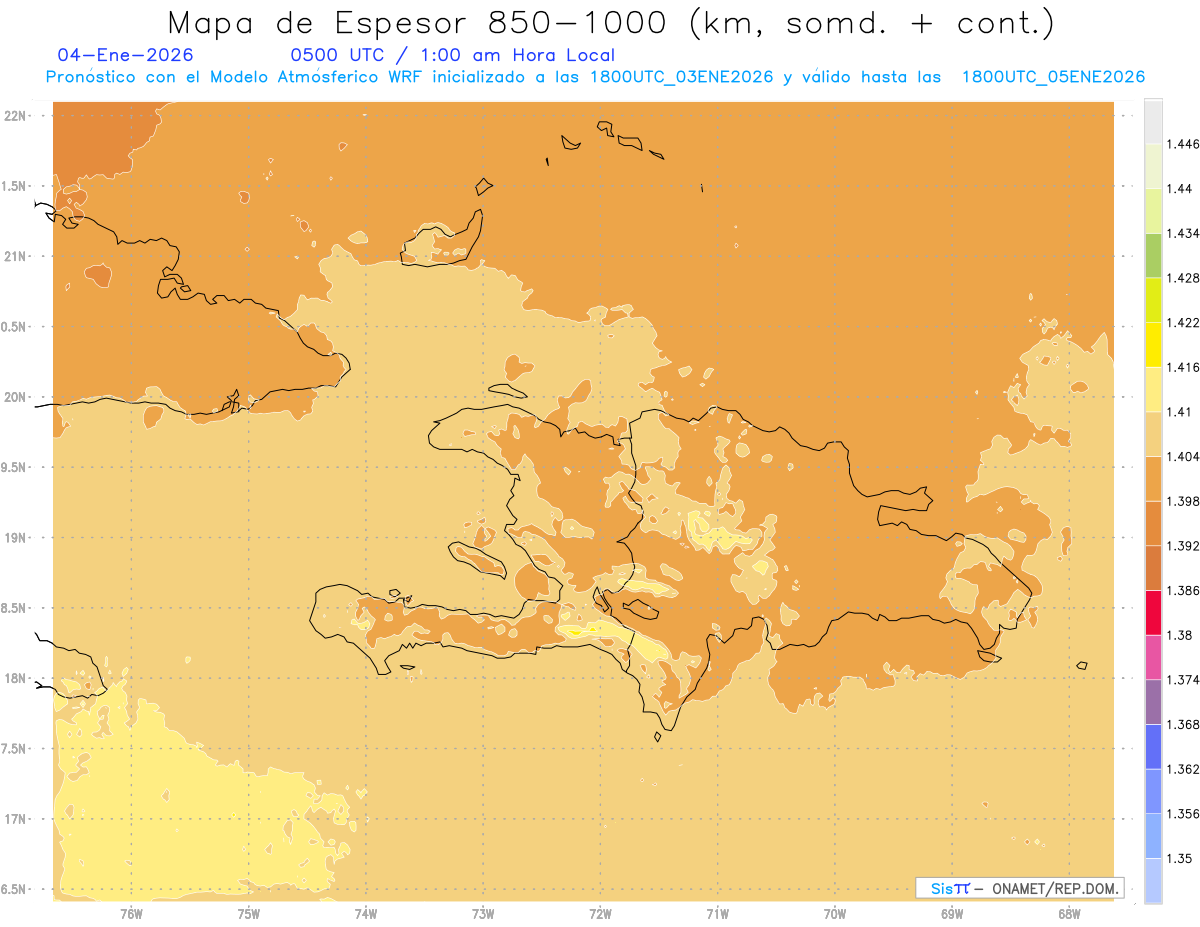Click the "74W" longitude label
The image size is (1200, 927).
point(366,914)
